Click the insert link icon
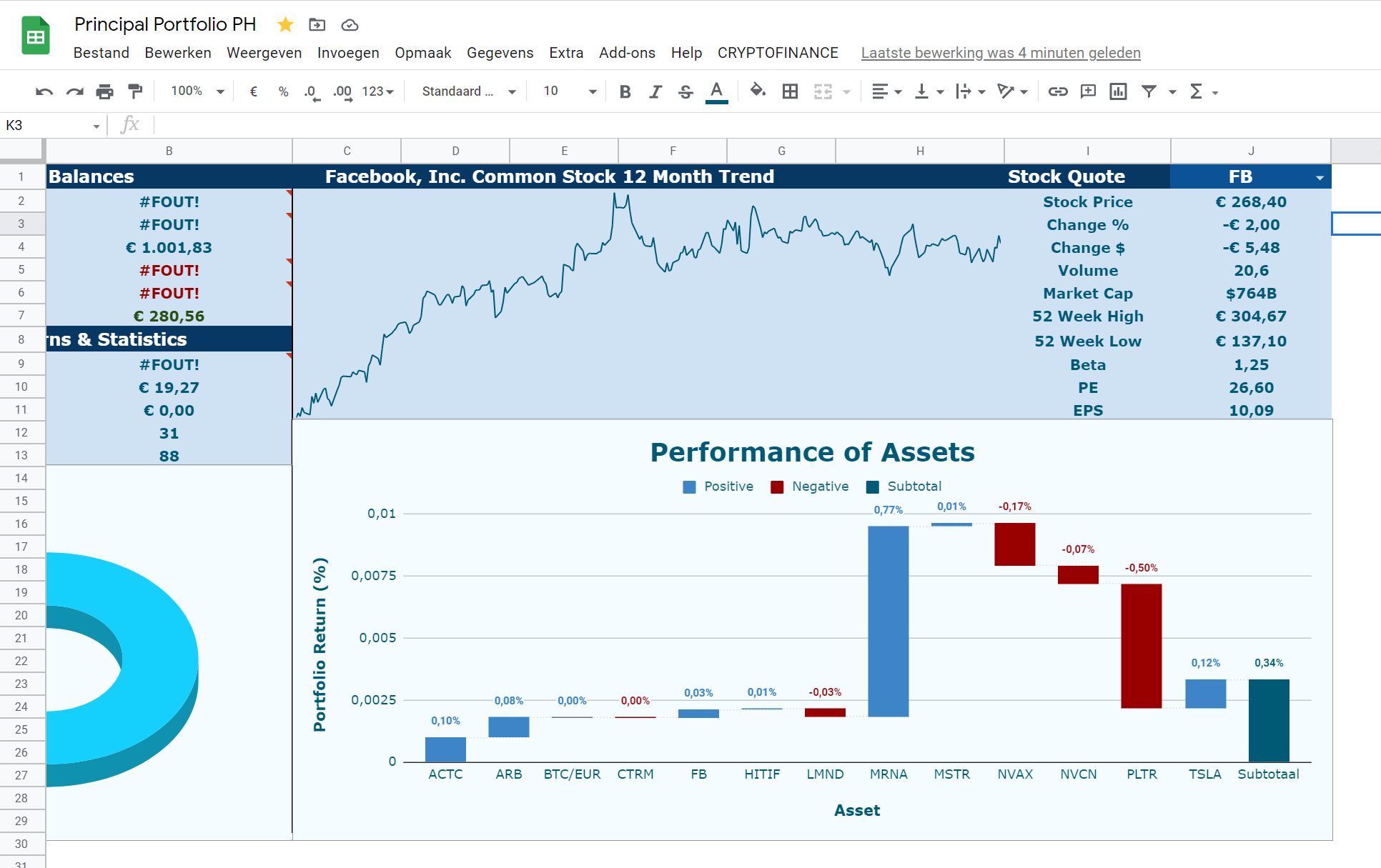The width and height of the screenshot is (1381, 868). 1058,91
